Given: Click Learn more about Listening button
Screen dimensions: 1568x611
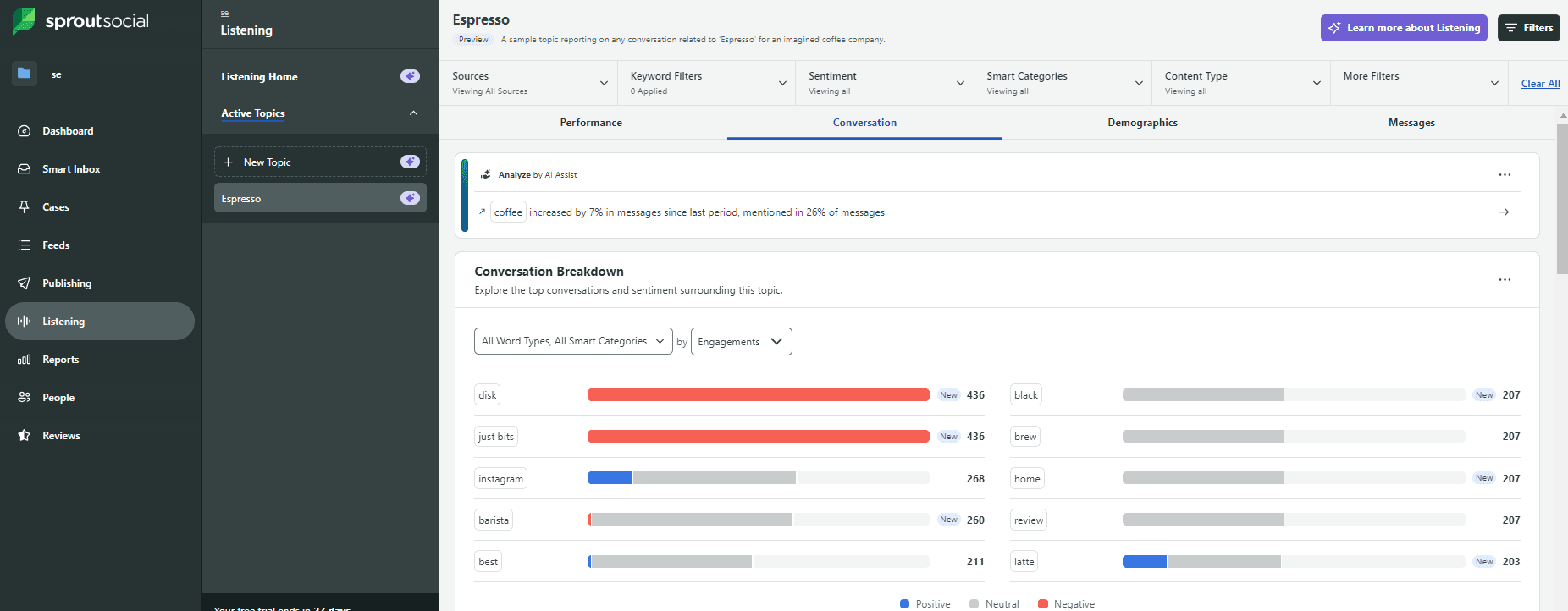Looking at the screenshot, I should tap(1403, 28).
